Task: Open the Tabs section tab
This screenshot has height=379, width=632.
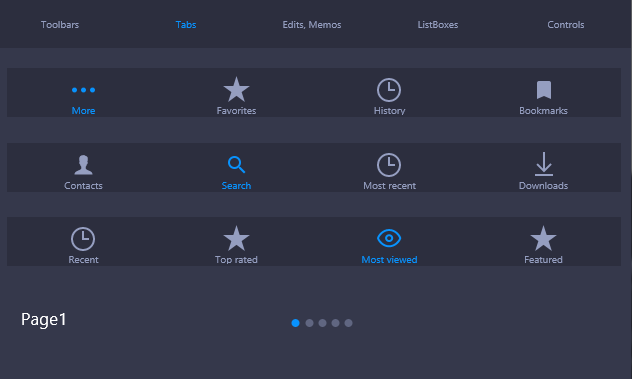Action: coord(186,25)
